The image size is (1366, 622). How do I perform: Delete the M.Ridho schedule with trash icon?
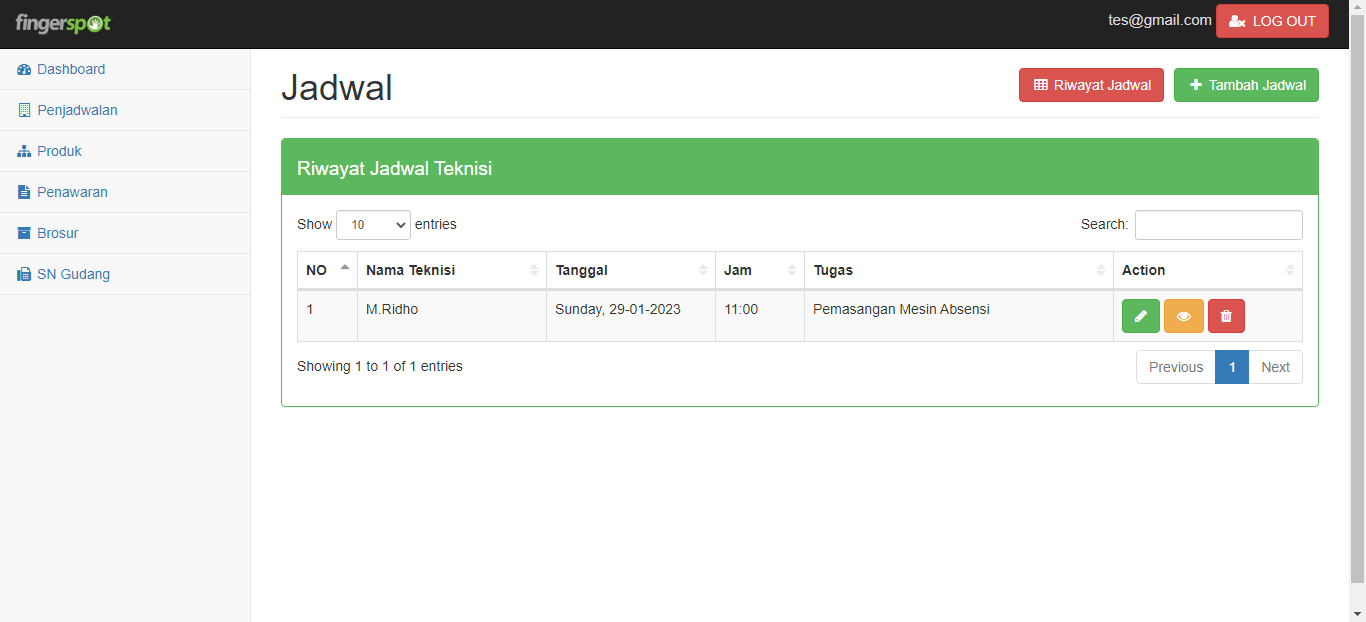point(1226,316)
